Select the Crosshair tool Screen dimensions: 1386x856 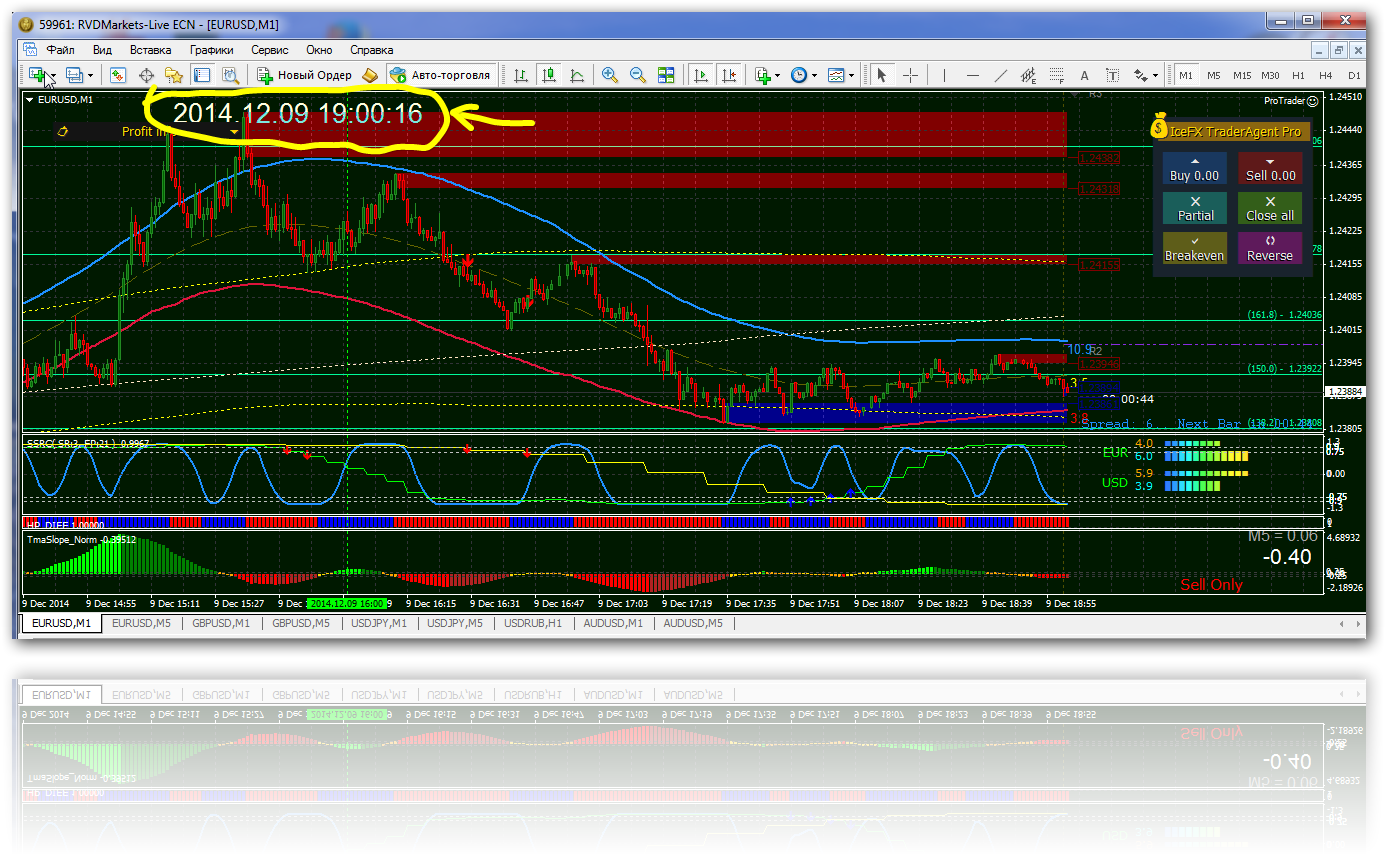[910, 75]
